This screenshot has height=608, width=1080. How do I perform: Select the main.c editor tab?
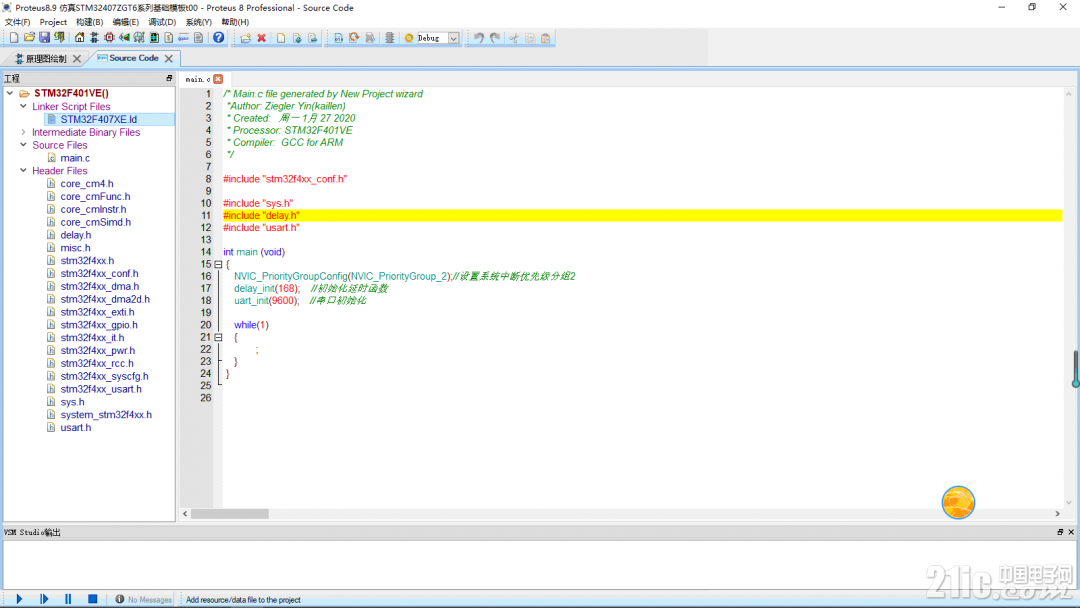point(198,79)
